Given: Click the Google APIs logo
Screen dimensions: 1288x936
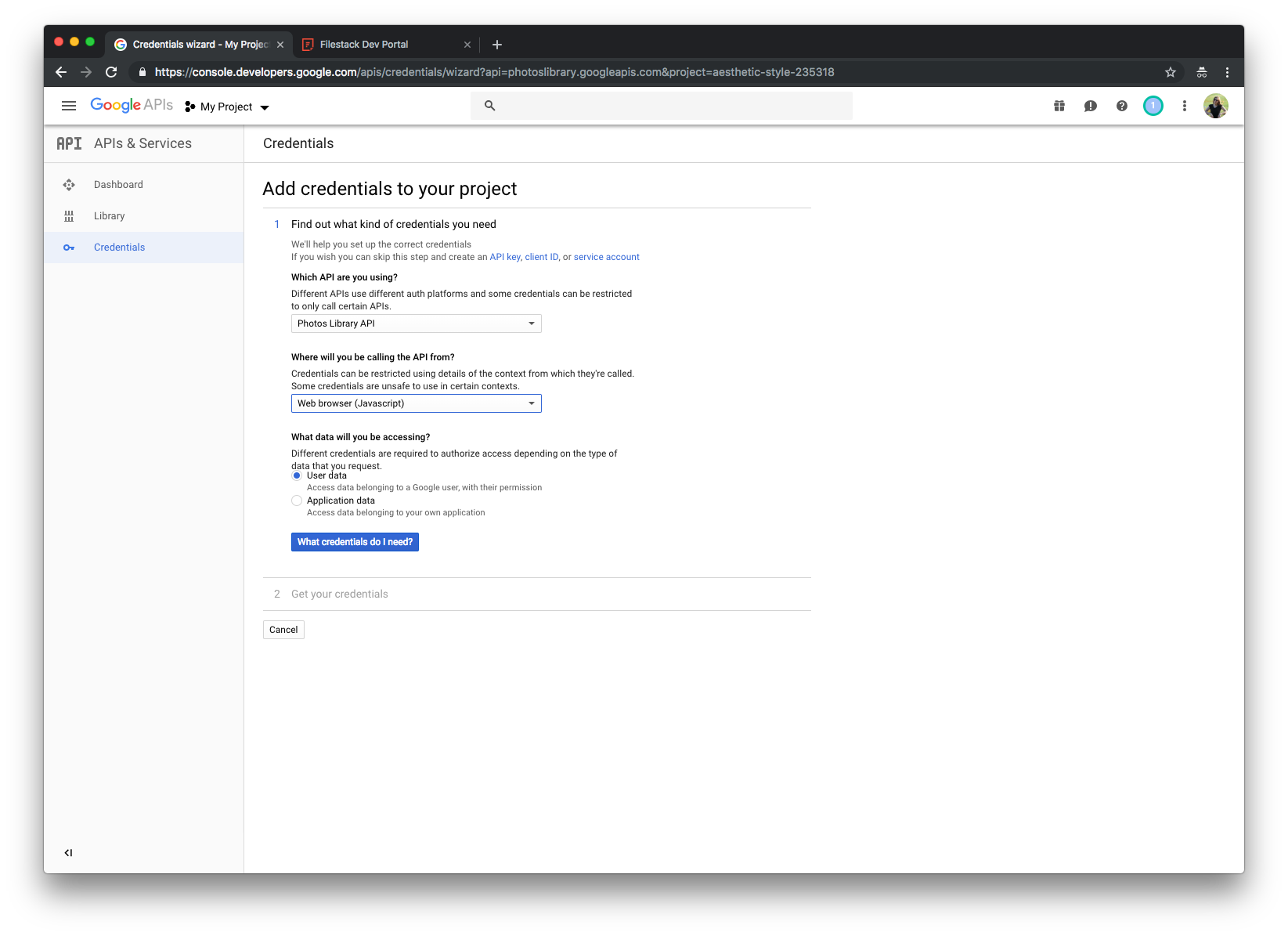Looking at the screenshot, I should pos(132,105).
